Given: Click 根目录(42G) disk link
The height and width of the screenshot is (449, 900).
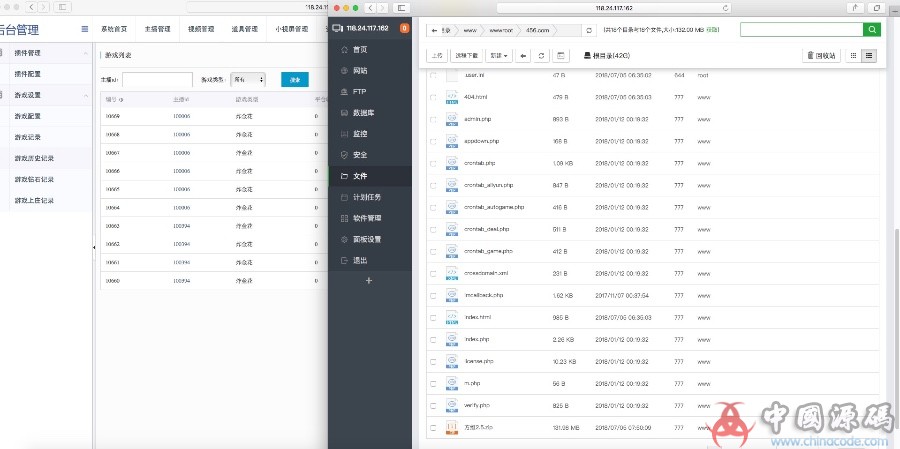Looking at the screenshot, I should coord(607,56).
